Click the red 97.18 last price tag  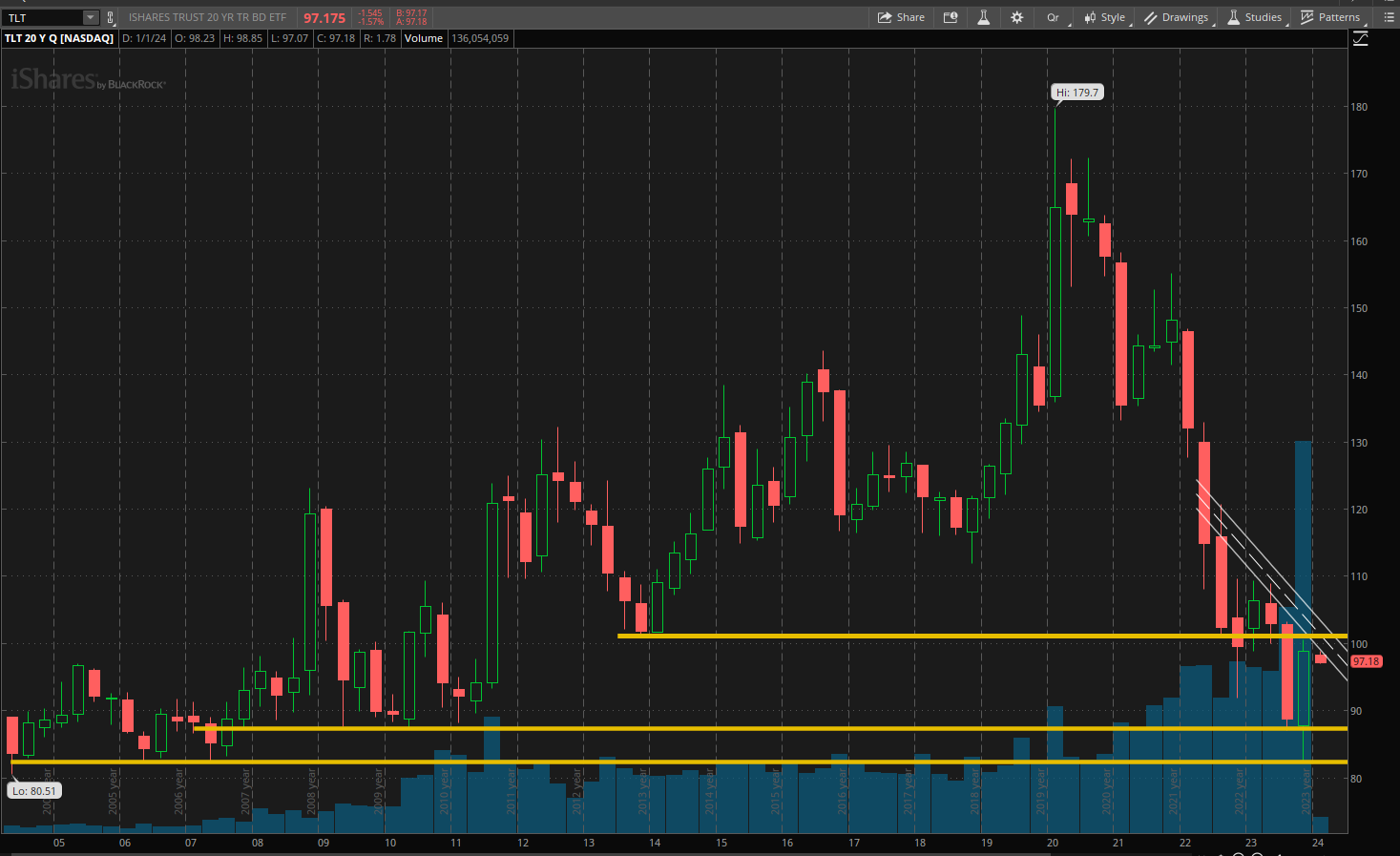click(1366, 661)
